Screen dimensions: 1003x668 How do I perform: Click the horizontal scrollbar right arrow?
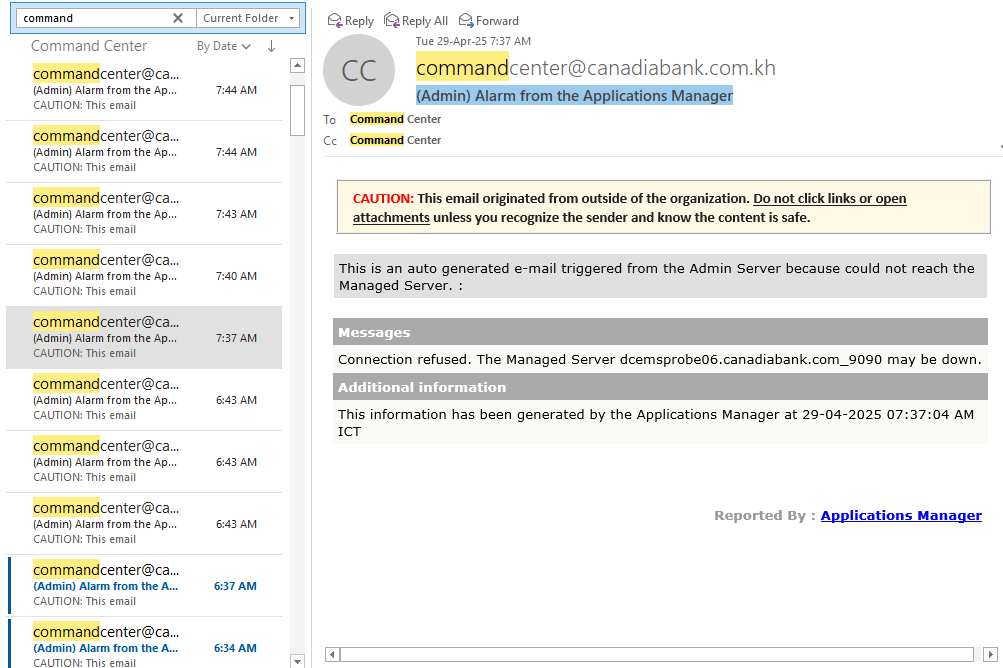coord(990,654)
